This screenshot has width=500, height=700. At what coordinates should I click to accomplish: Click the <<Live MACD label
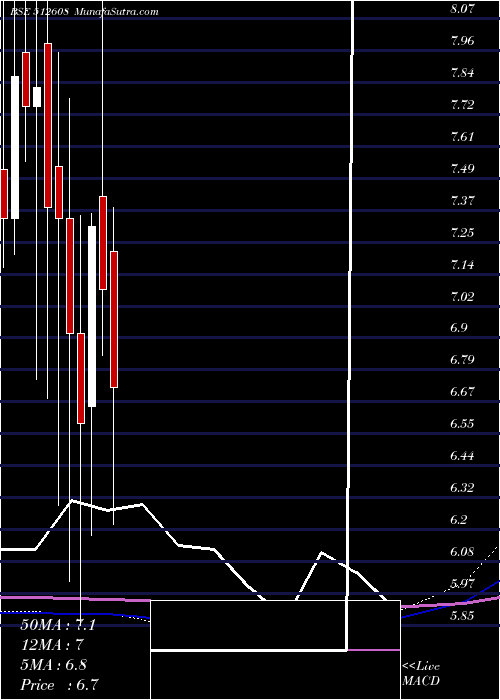[421, 674]
